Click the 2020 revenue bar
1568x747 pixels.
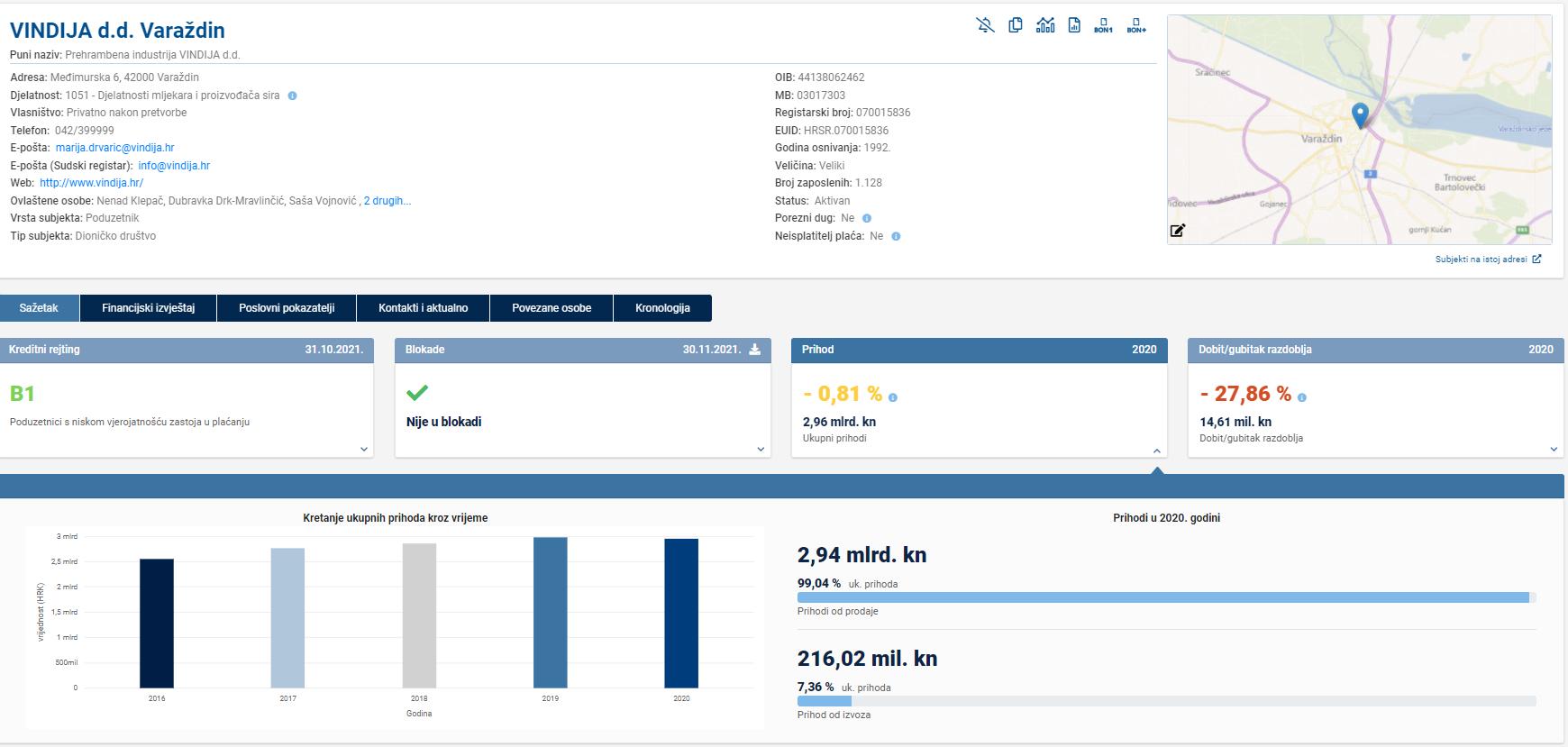[681, 614]
